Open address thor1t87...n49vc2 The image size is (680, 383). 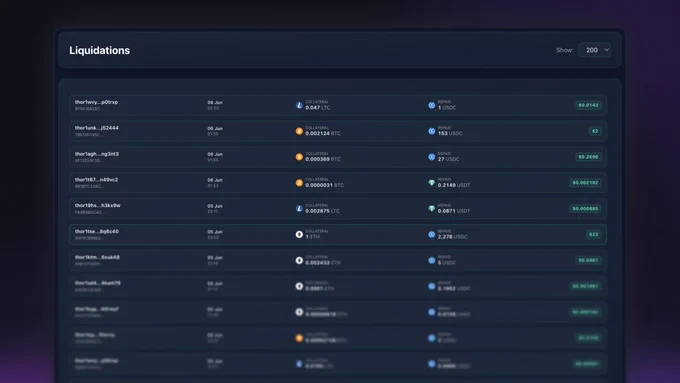[96, 180]
